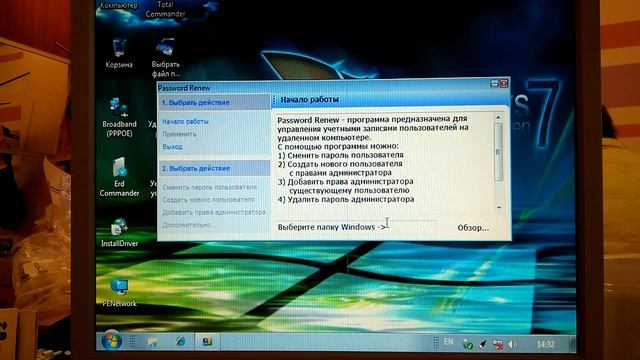Viewport: 640px width, 360px height.
Task: Click the description scrollbar up arrow
Action: pos(498,118)
